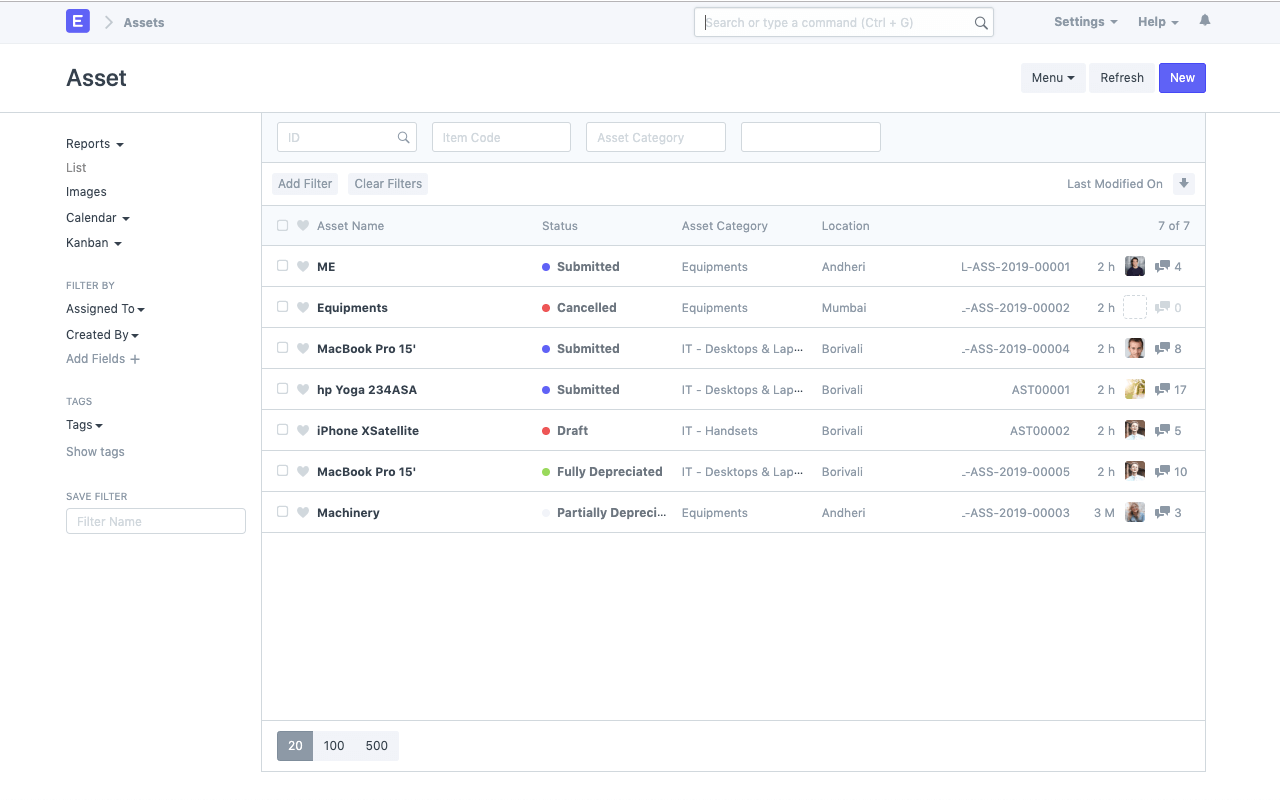This screenshot has height=800, width=1280.
Task: Click the ERPNext home logo icon
Action: pyautogui.click(x=78, y=21)
